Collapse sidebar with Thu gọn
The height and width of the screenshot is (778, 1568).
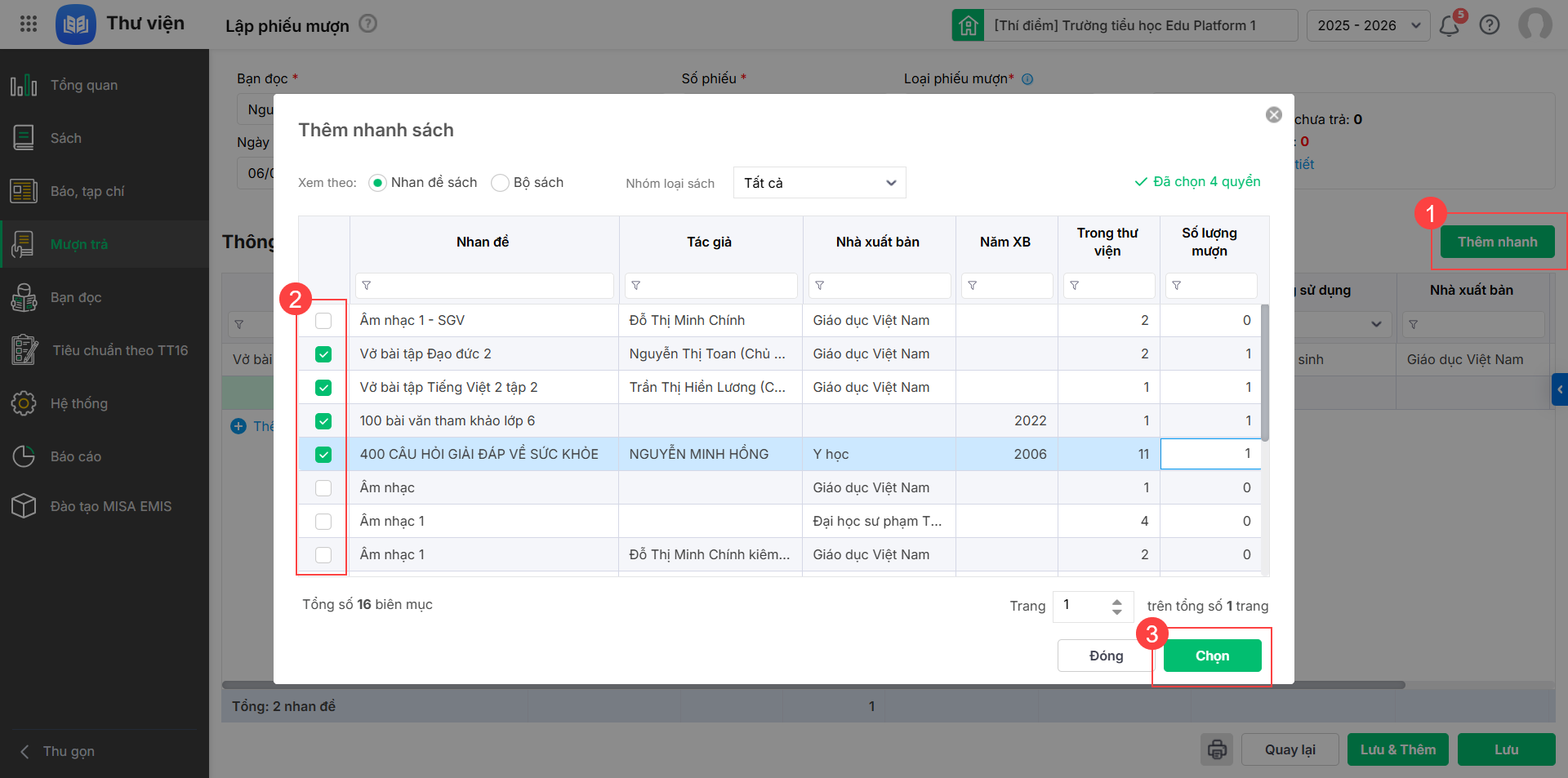[69, 751]
